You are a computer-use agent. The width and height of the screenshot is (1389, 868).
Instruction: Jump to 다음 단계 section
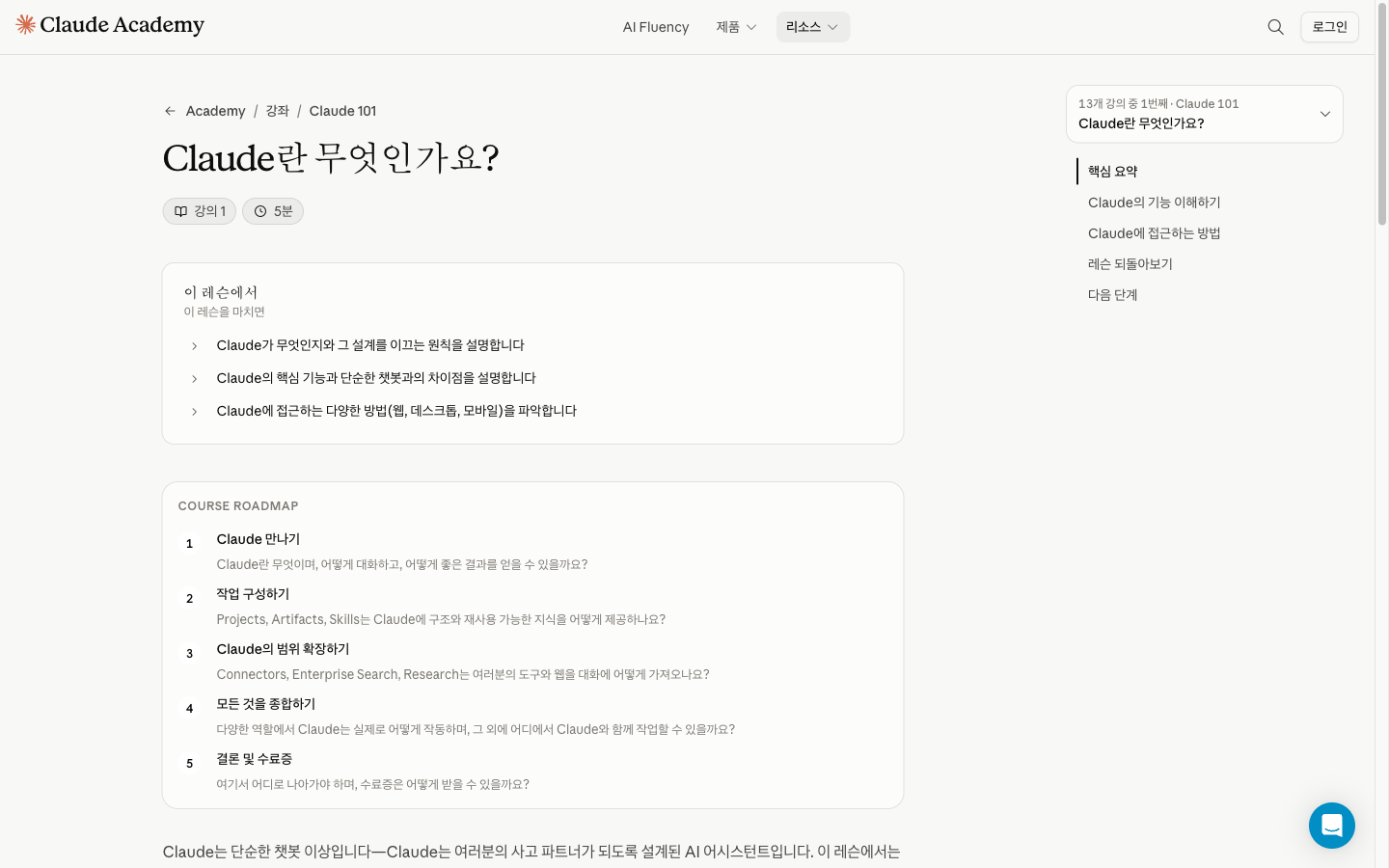point(1112,295)
